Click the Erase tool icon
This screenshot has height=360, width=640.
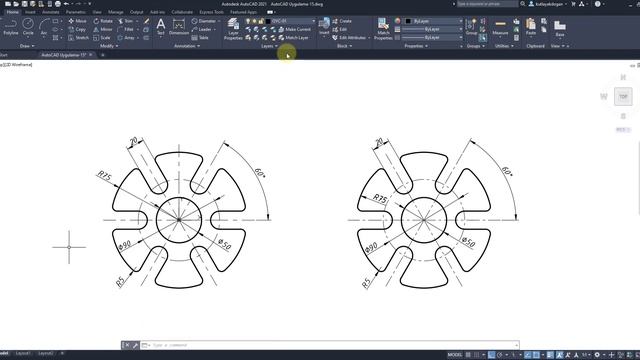point(146,21)
